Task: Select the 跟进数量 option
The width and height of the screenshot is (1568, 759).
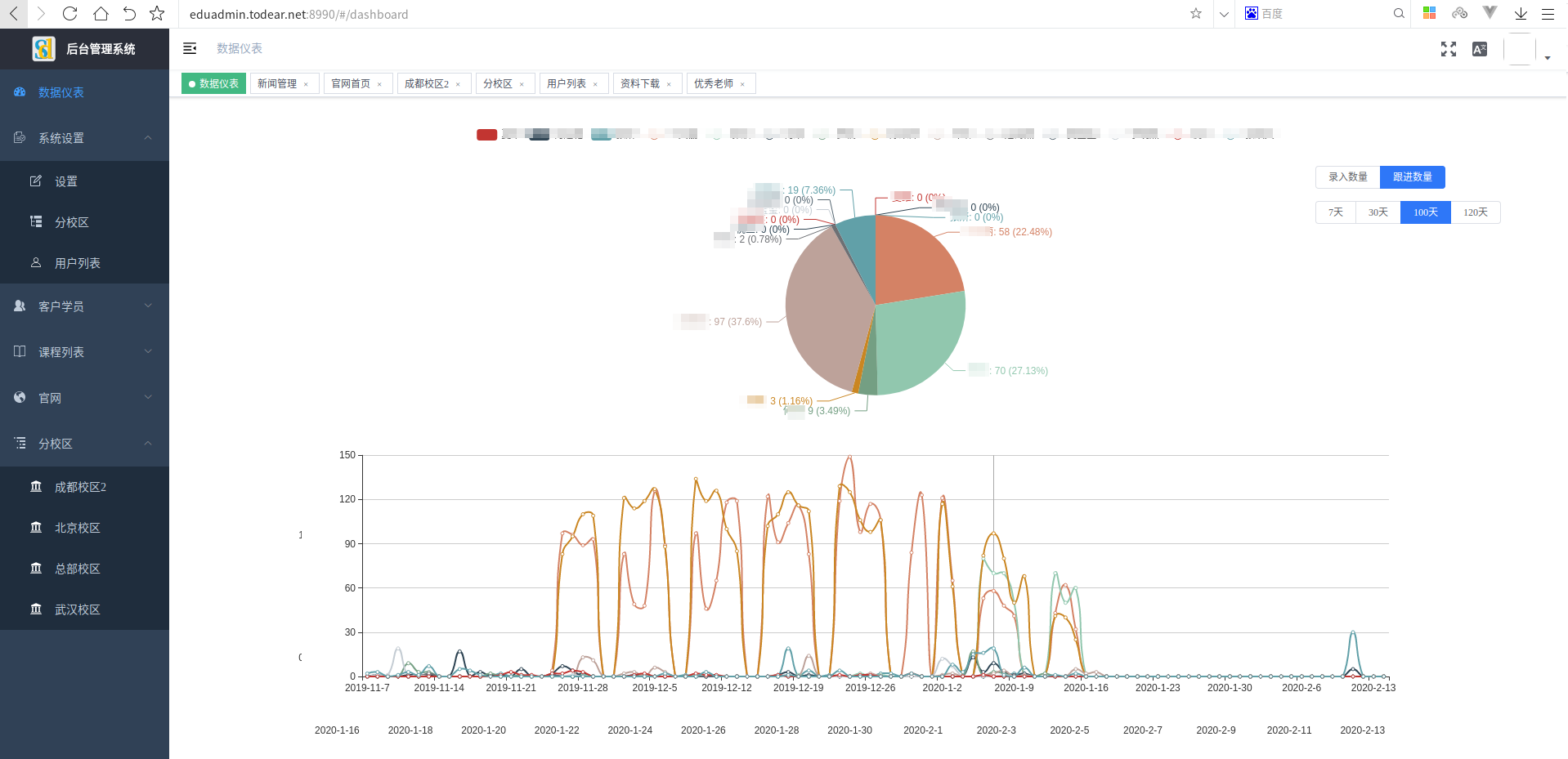Action: 1412,177
